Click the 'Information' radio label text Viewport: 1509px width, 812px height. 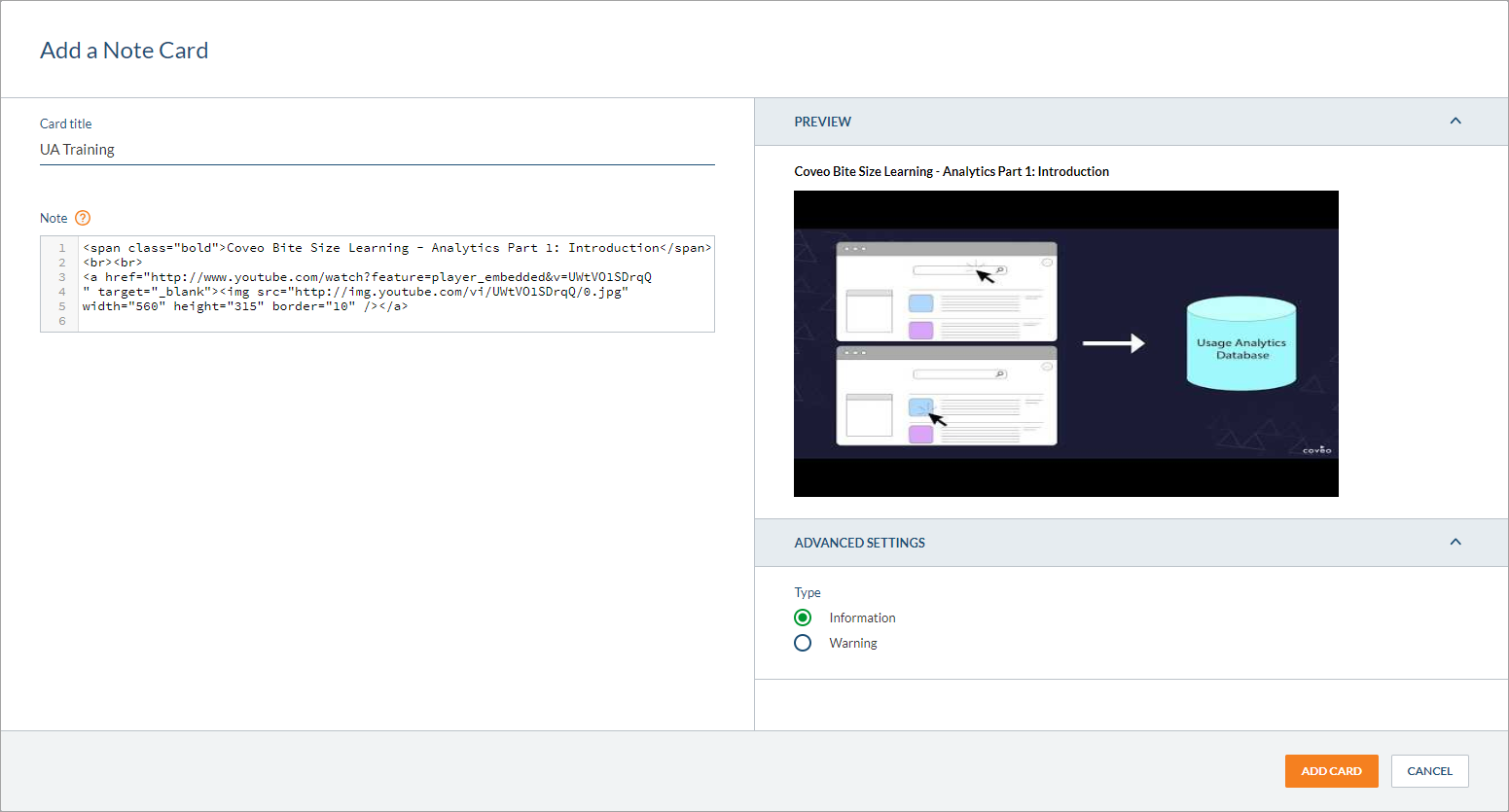tap(862, 618)
